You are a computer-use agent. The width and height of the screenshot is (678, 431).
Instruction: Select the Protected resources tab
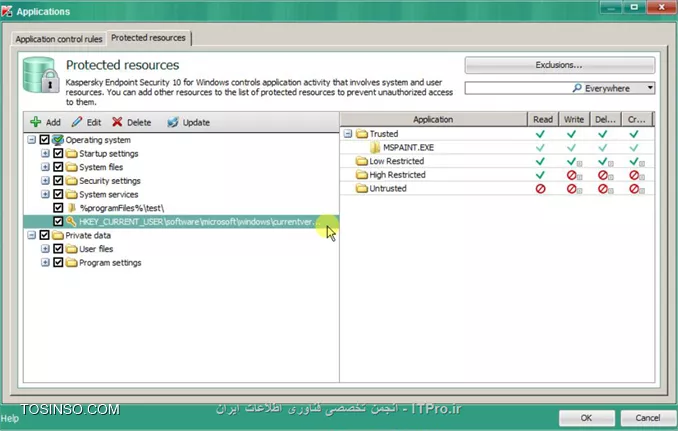pos(148,38)
